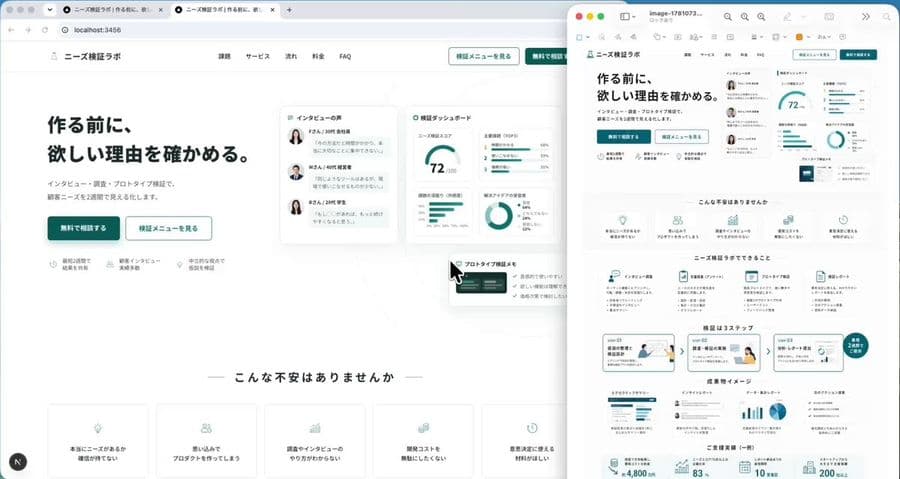Click 調査やインタビューの card in browser
This screenshot has width=900, height=479.
pyautogui.click(x=315, y=441)
